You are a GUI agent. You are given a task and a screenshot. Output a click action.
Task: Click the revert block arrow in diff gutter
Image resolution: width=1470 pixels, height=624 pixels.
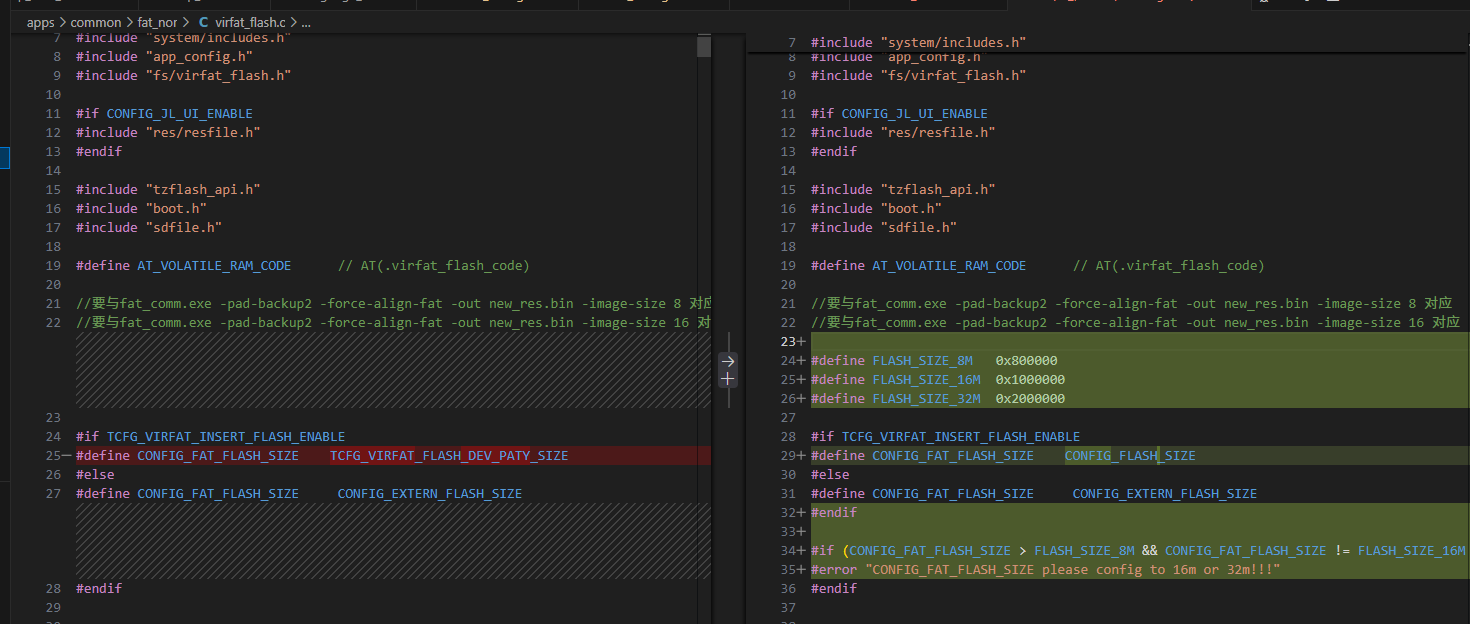coord(728,361)
